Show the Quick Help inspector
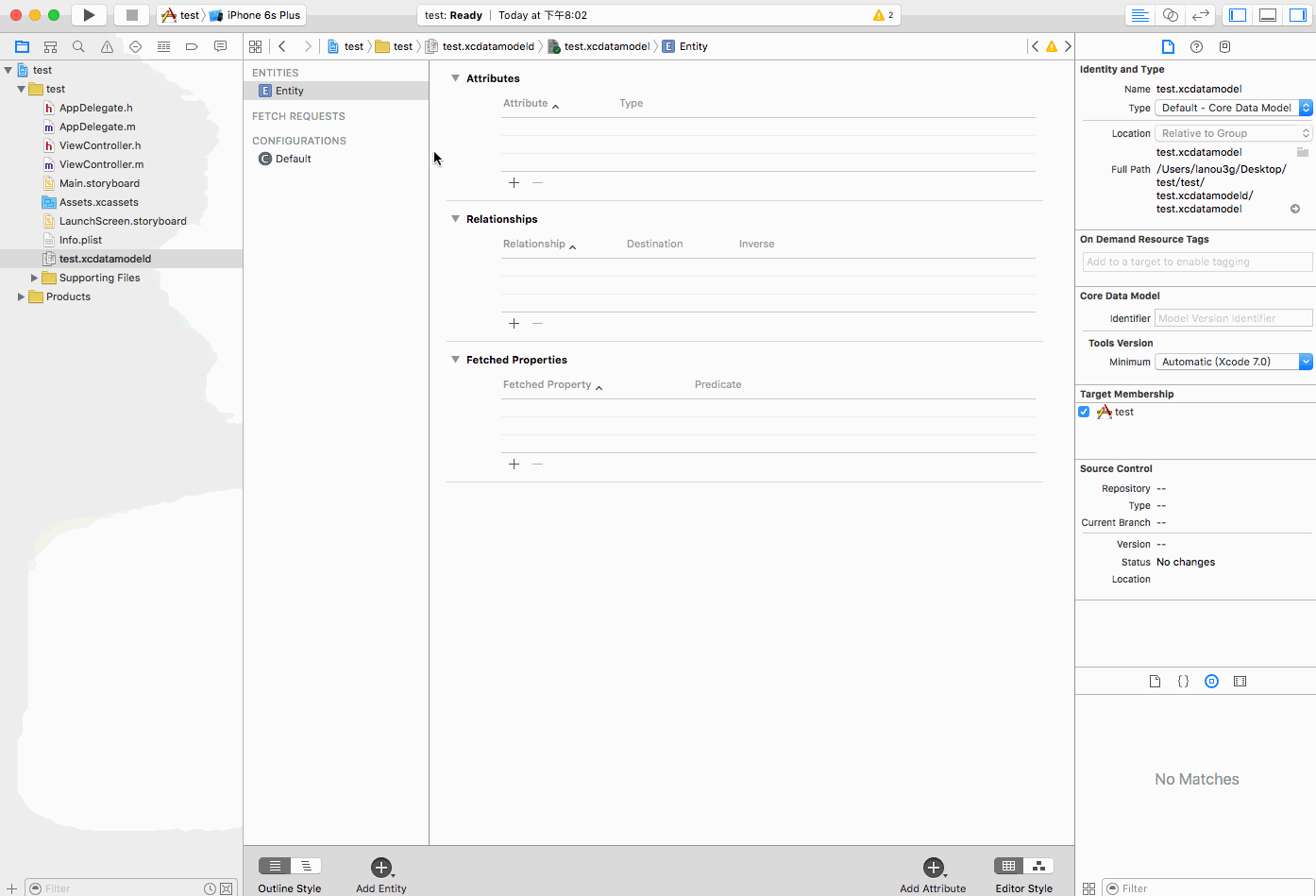The width and height of the screenshot is (1316, 896). (x=1196, y=46)
